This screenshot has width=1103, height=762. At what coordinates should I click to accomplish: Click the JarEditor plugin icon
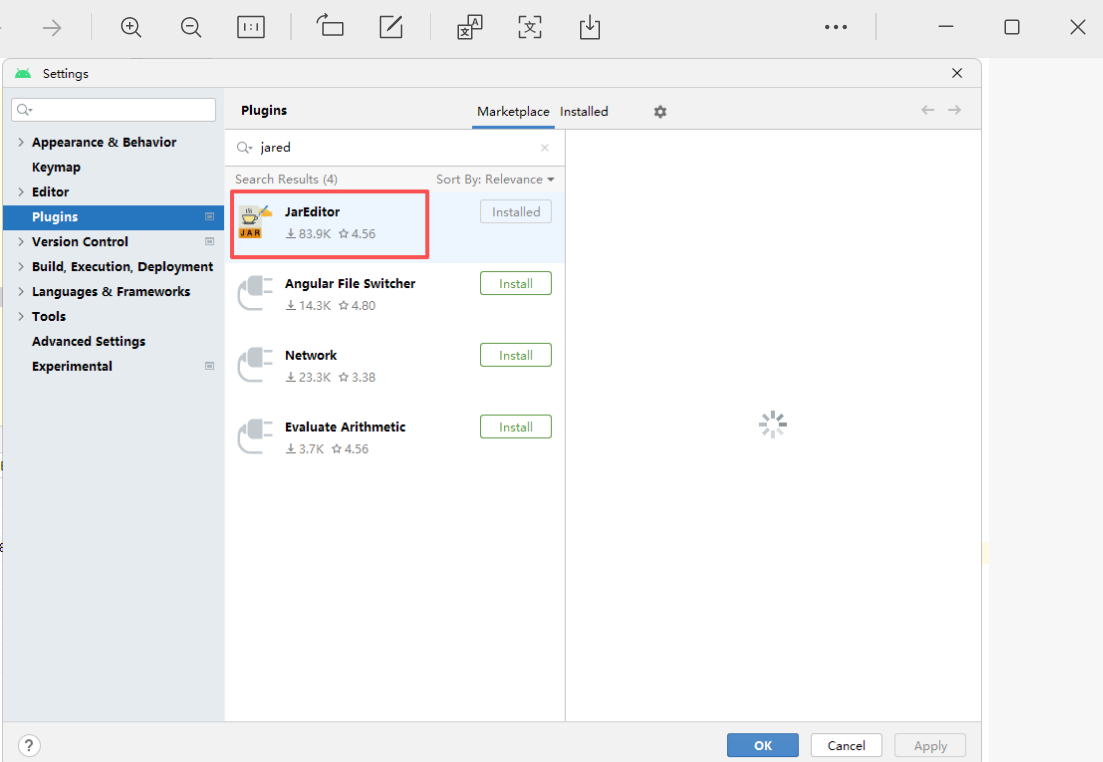click(254, 222)
